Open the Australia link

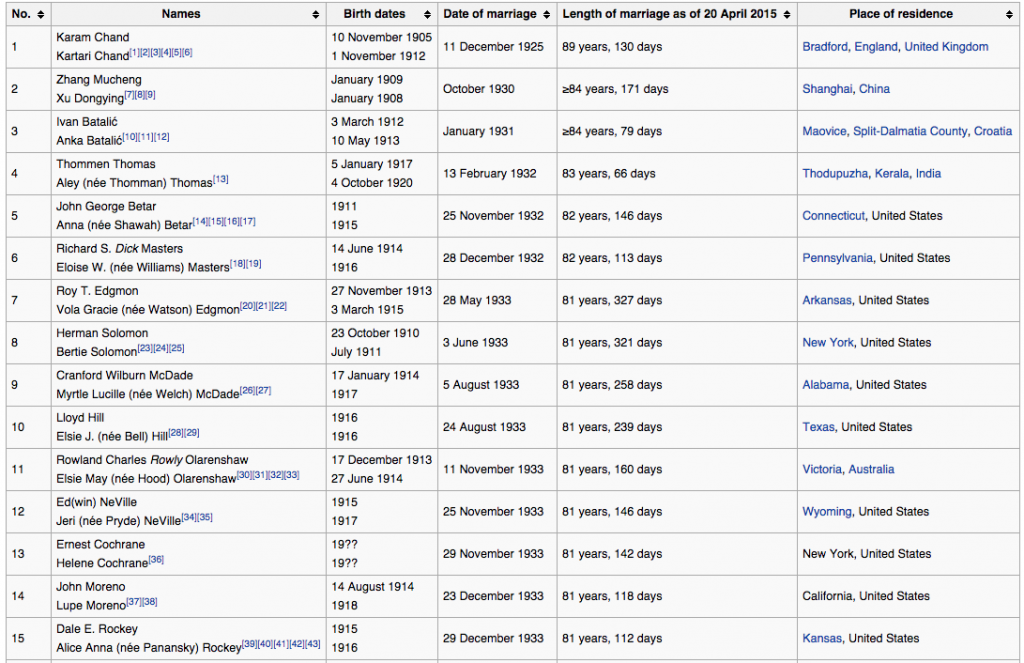[871, 470]
